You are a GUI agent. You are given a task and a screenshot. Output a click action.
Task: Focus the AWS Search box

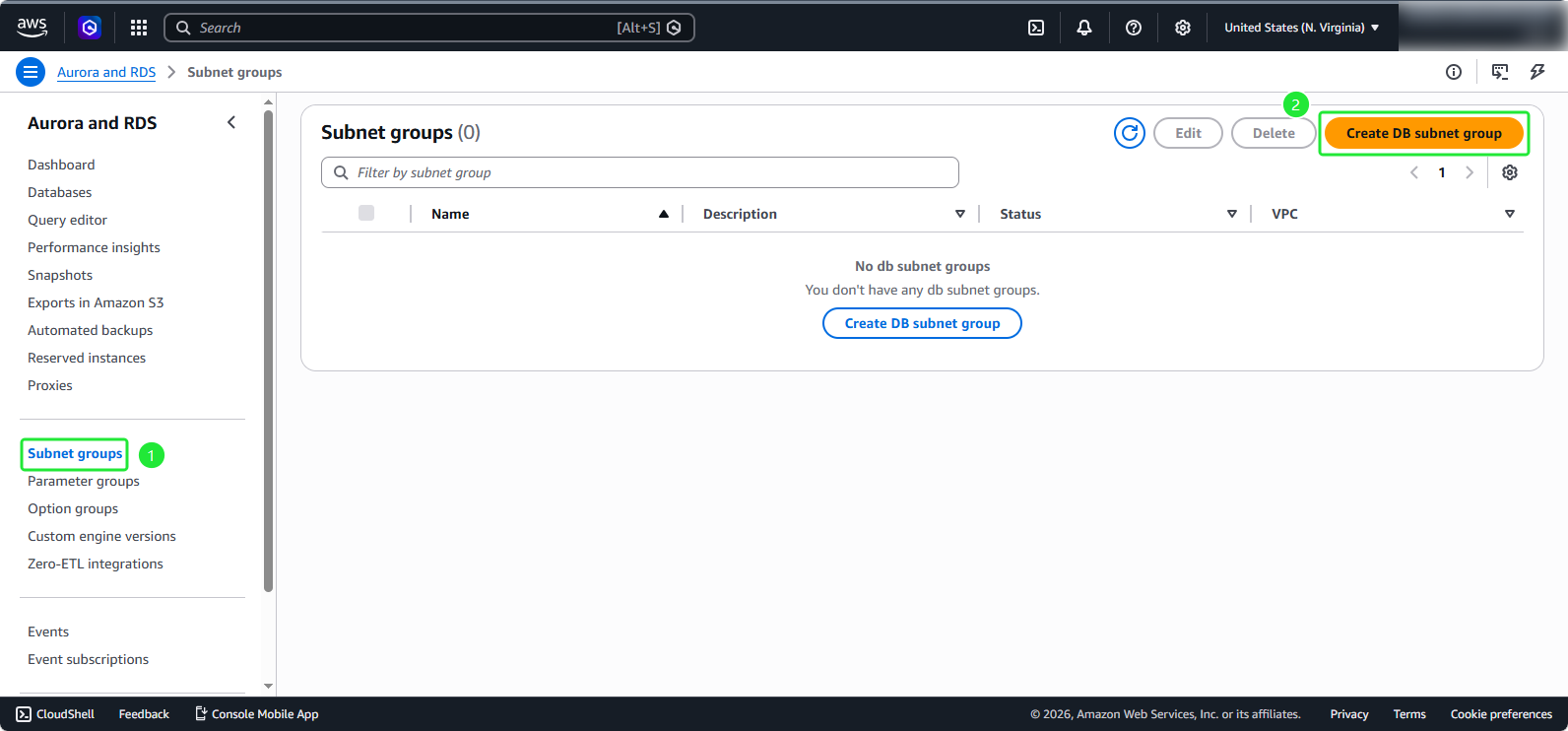[x=429, y=28]
